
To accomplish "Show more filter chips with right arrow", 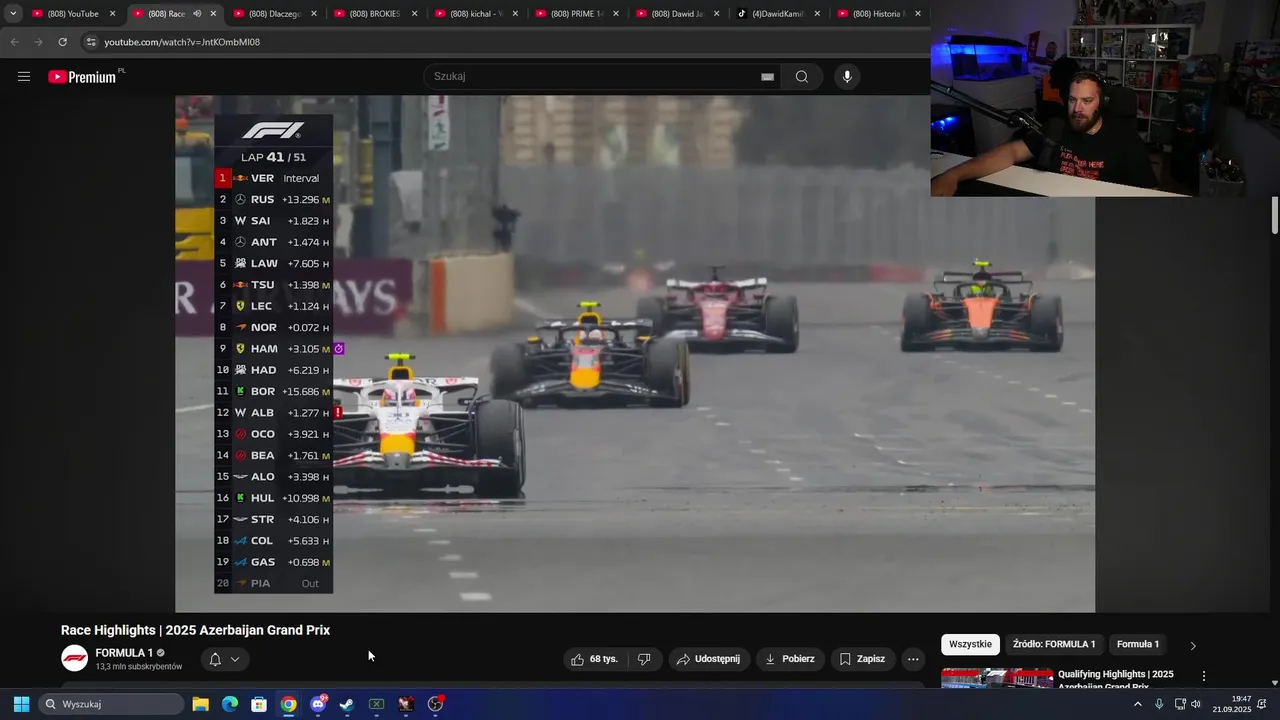I will pos(1192,646).
